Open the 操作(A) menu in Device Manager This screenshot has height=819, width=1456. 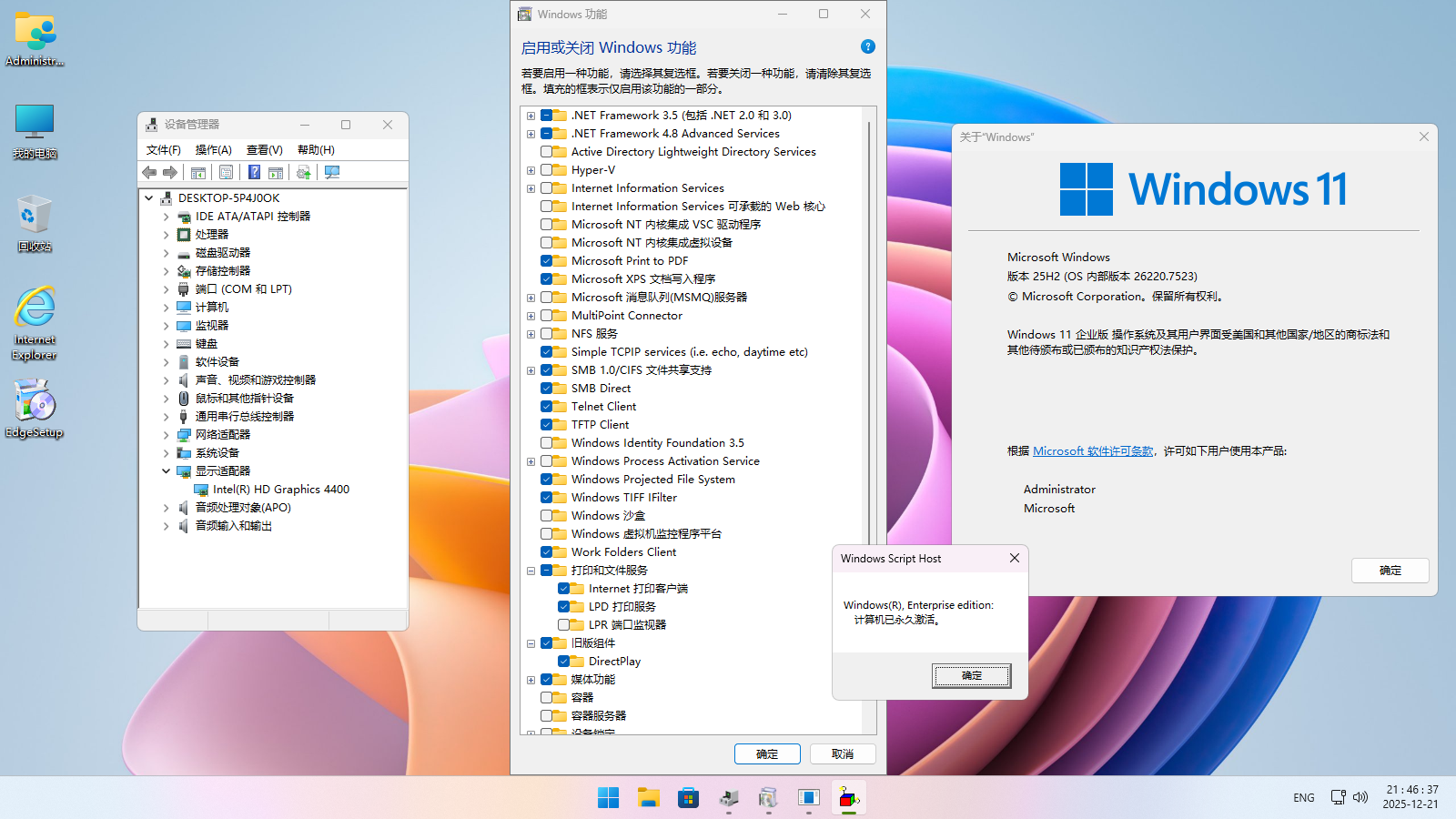pyautogui.click(x=214, y=150)
